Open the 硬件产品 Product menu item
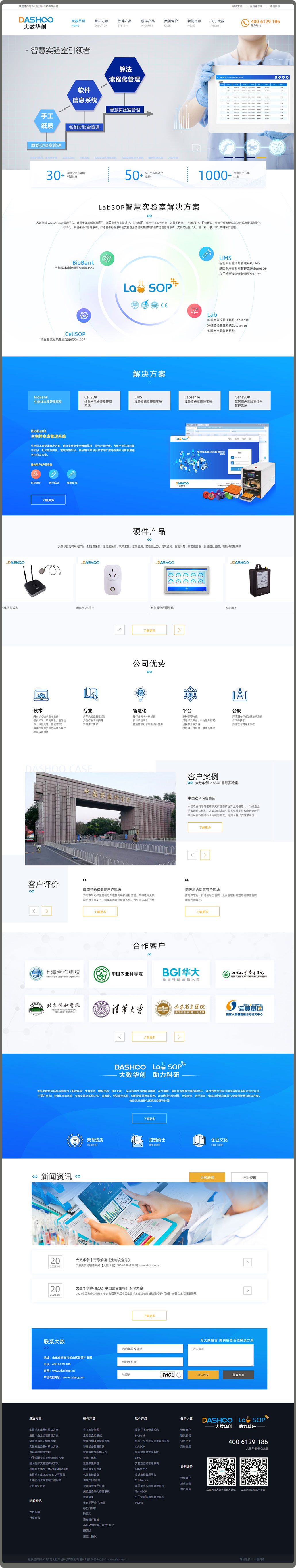 click(147, 22)
